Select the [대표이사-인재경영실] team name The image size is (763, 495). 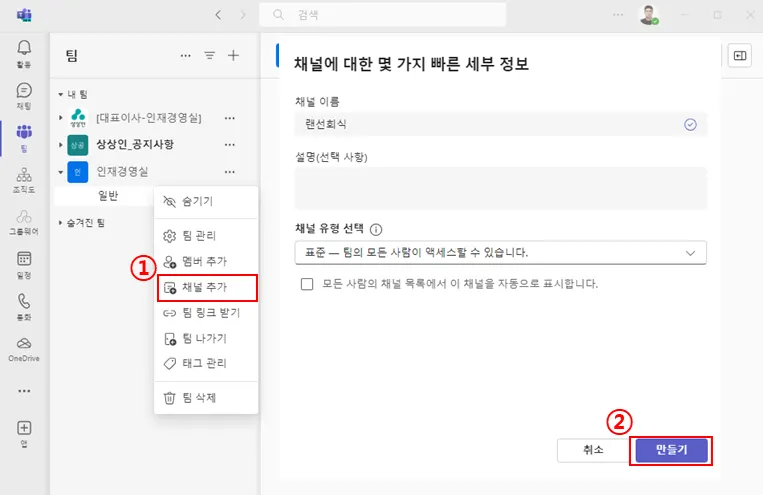pos(149,118)
